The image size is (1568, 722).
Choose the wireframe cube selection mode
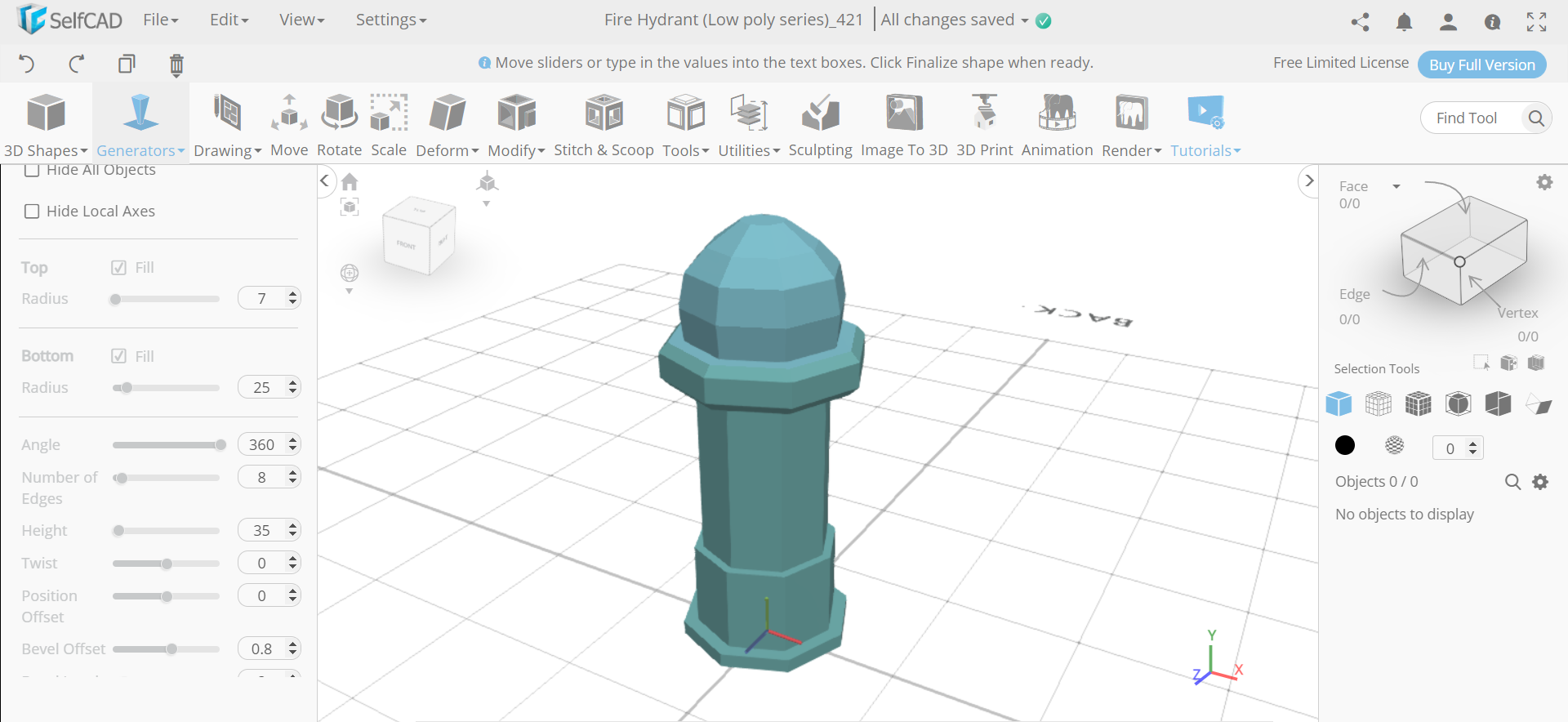[x=1379, y=403]
